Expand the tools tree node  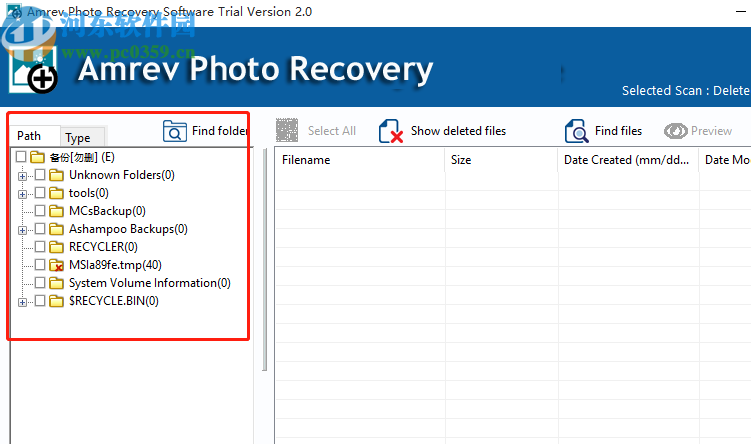[22, 194]
